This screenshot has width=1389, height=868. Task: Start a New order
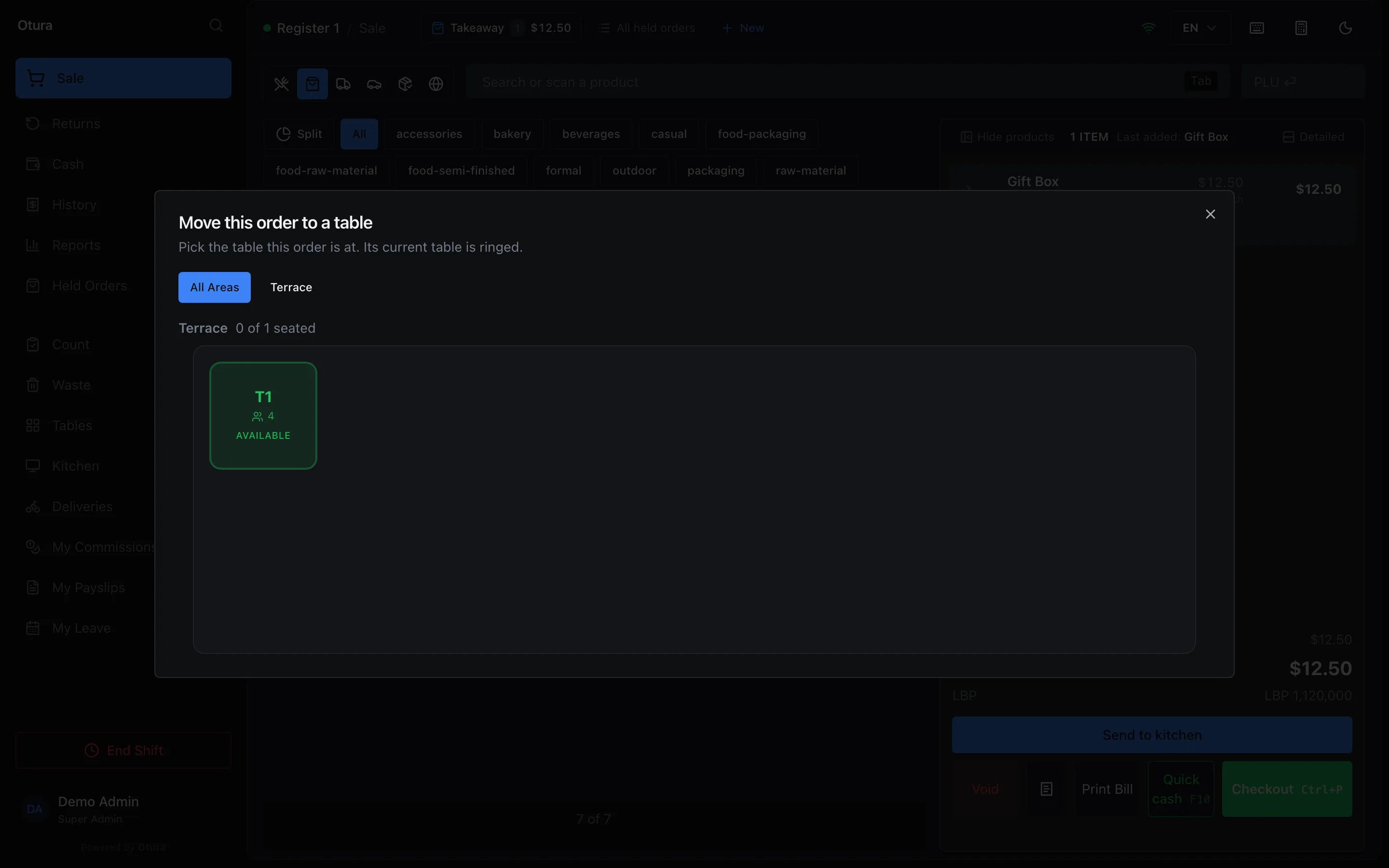point(743,28)
